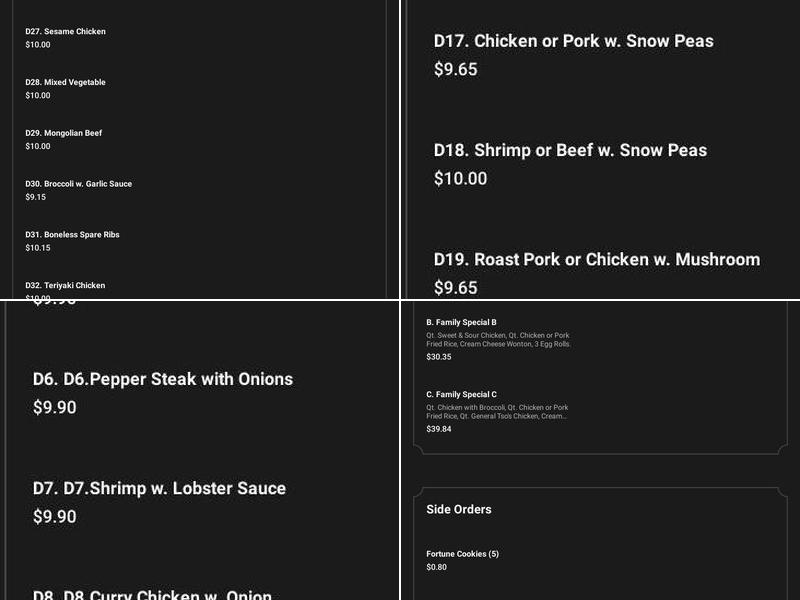
Task: Click the Side Orders section header
Action: pyautogui.click(x=459, y=509)
